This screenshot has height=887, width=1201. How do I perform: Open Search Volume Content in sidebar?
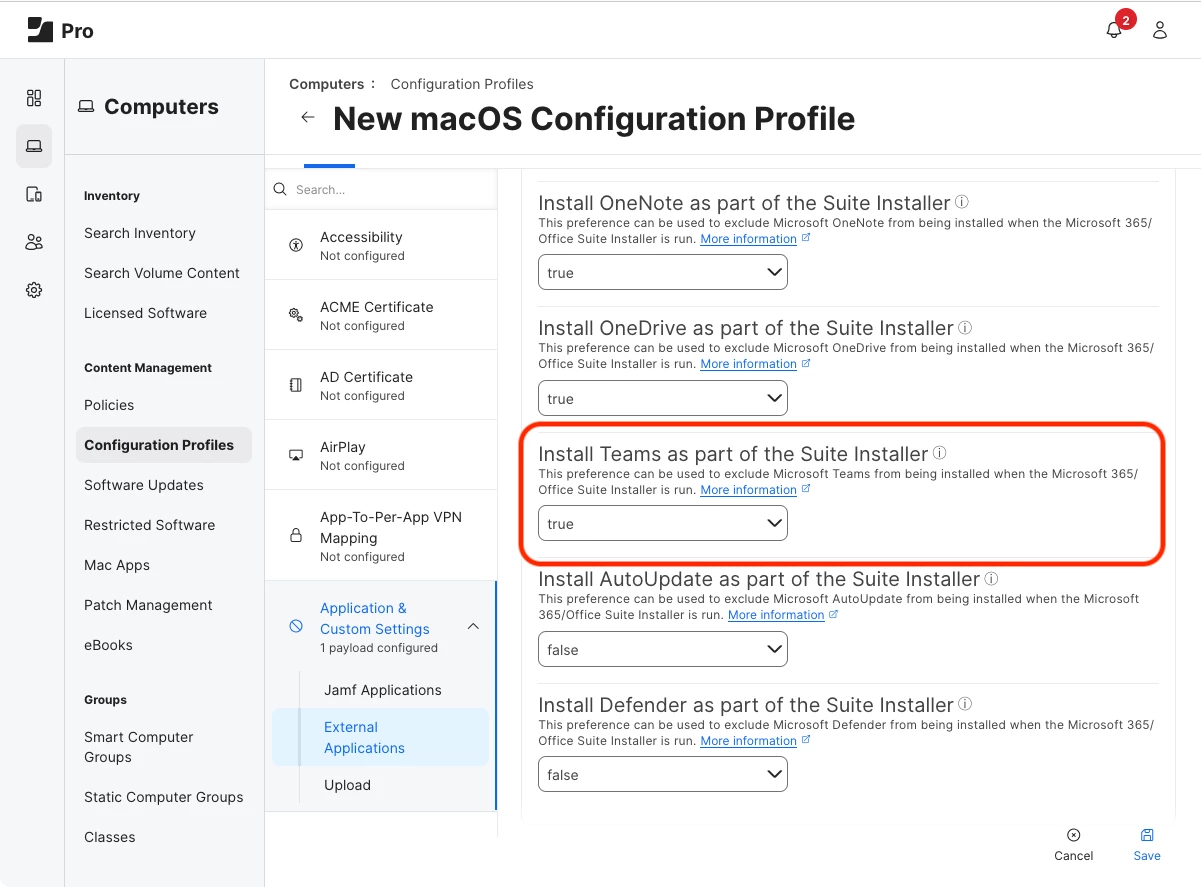point(162,273)
